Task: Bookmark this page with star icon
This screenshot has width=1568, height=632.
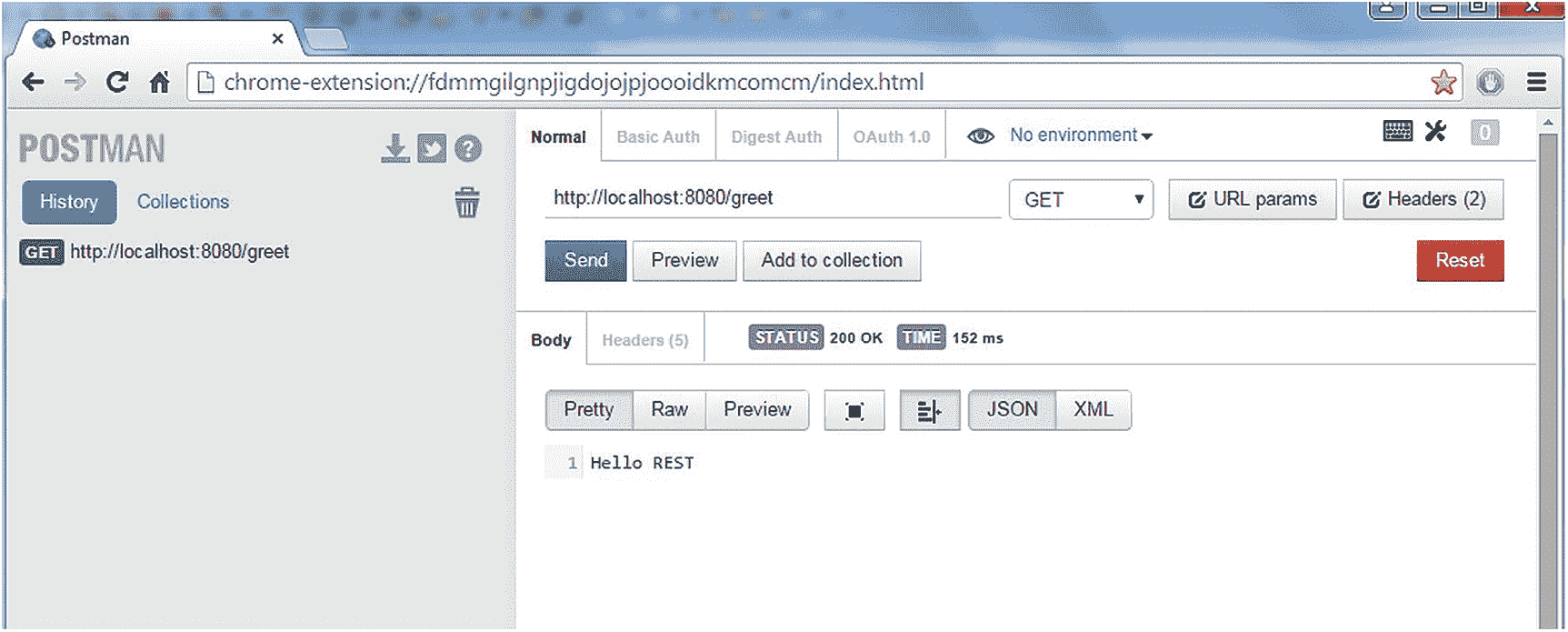Action: 1443,83
